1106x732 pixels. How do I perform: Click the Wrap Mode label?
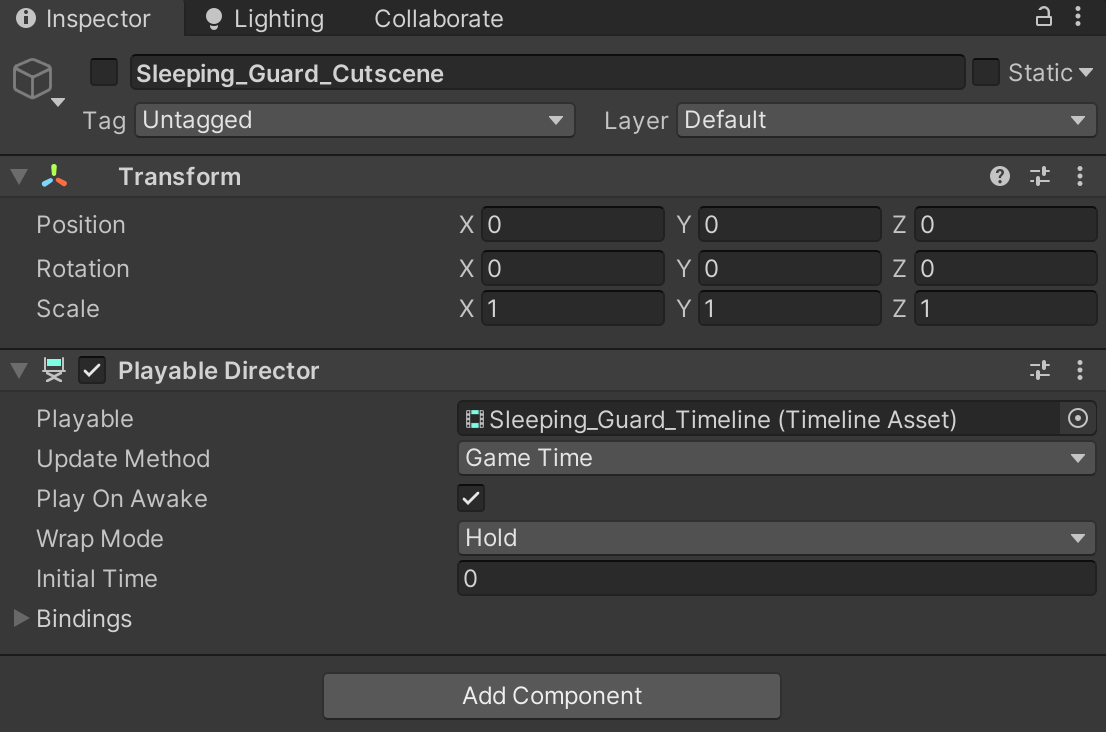pyautogui.click(x=100, y=538)
